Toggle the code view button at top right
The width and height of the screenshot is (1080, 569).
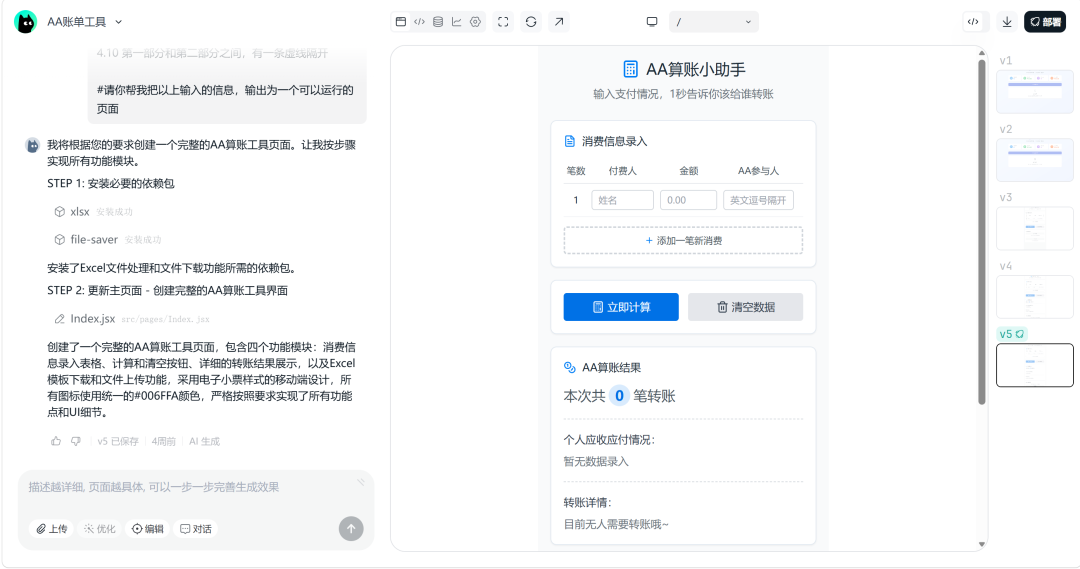click(973, 22)
